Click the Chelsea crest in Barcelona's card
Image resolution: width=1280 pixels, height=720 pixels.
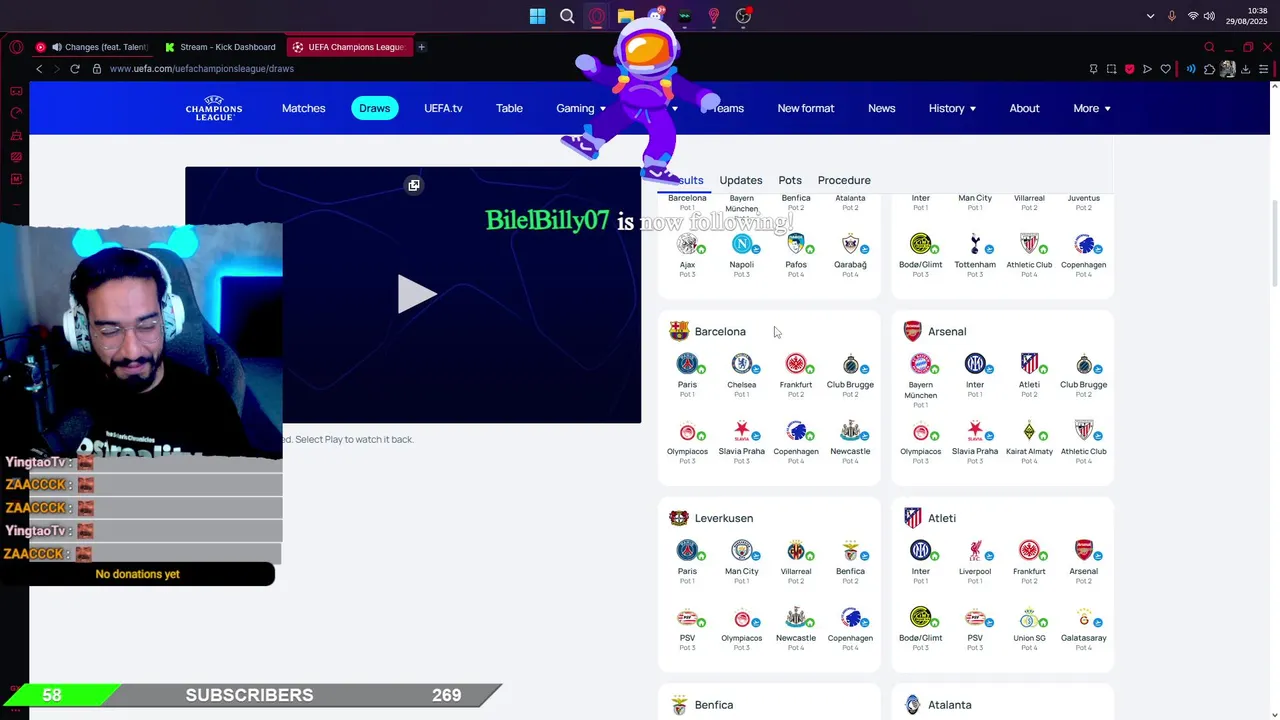point(741,364)
